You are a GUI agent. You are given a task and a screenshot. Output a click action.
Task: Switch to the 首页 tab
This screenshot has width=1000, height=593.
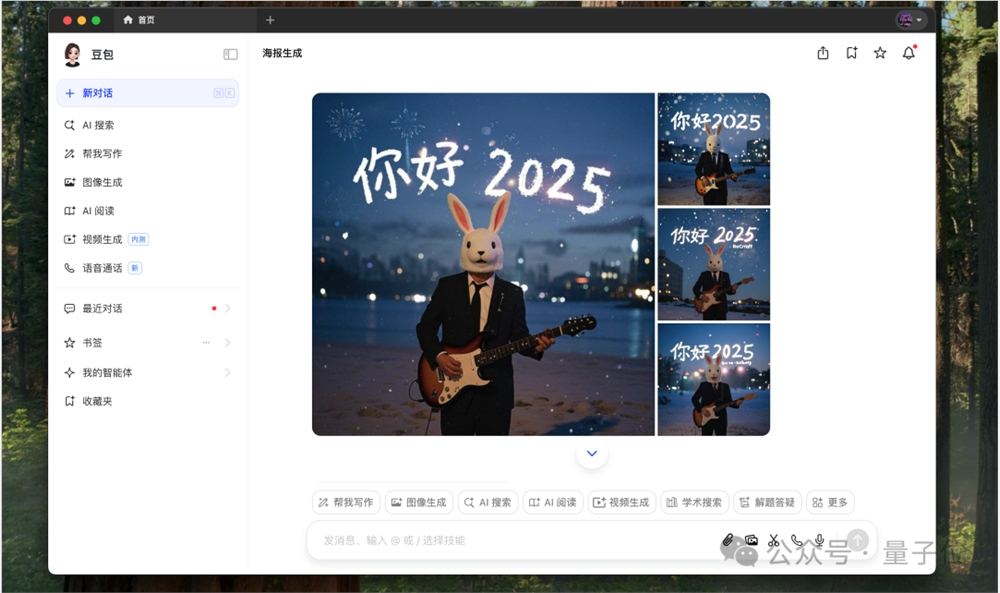[x=141, y=19]
